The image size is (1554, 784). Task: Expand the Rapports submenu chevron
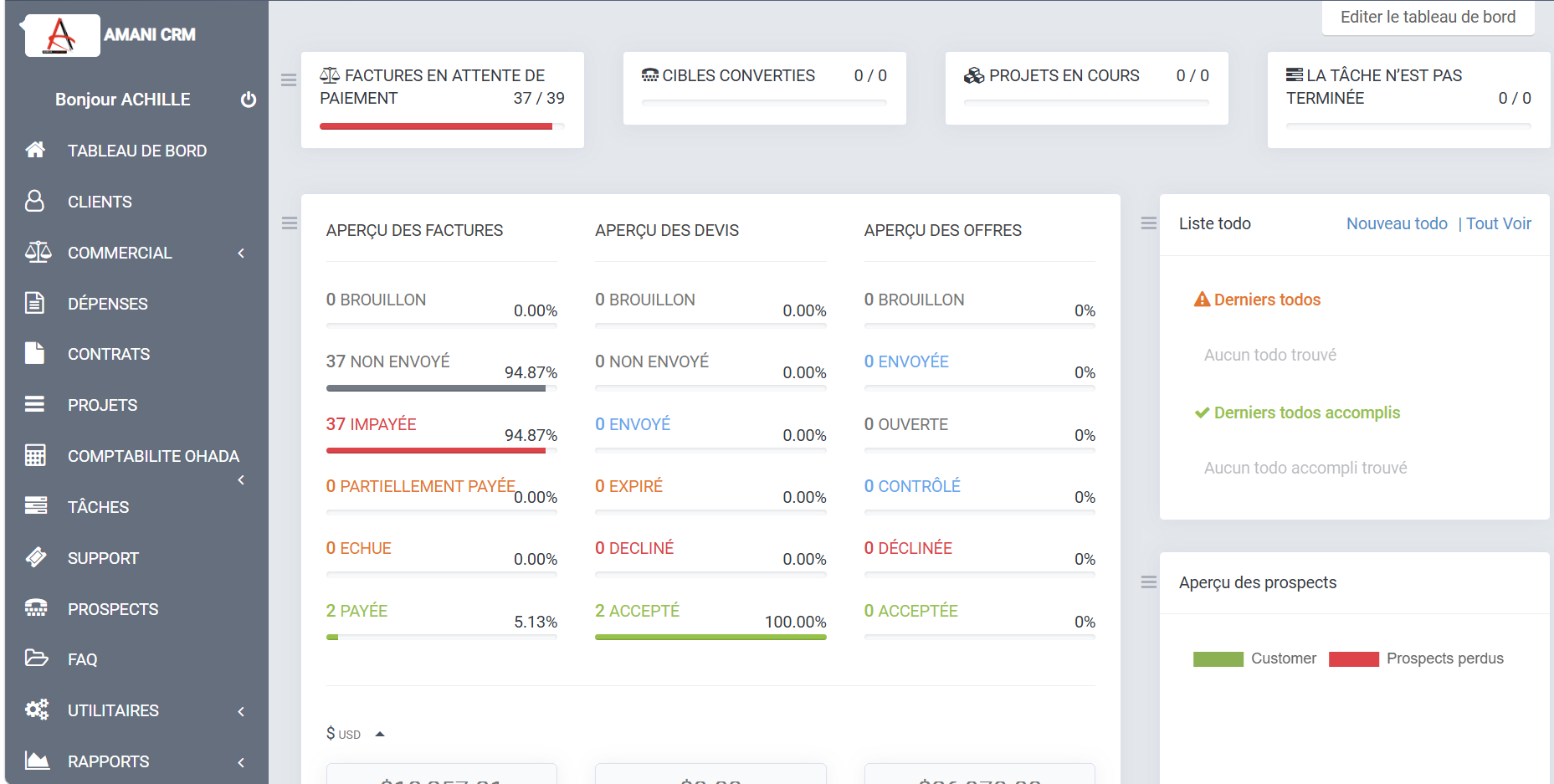(241, 762)
